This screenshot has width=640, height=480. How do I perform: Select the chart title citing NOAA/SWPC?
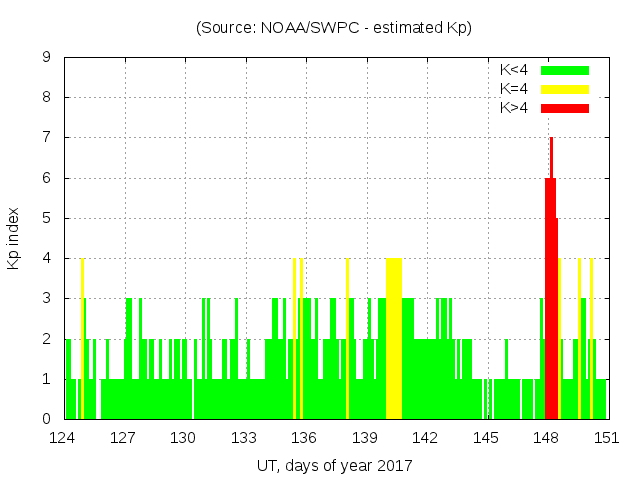click(x=333, y=28)
